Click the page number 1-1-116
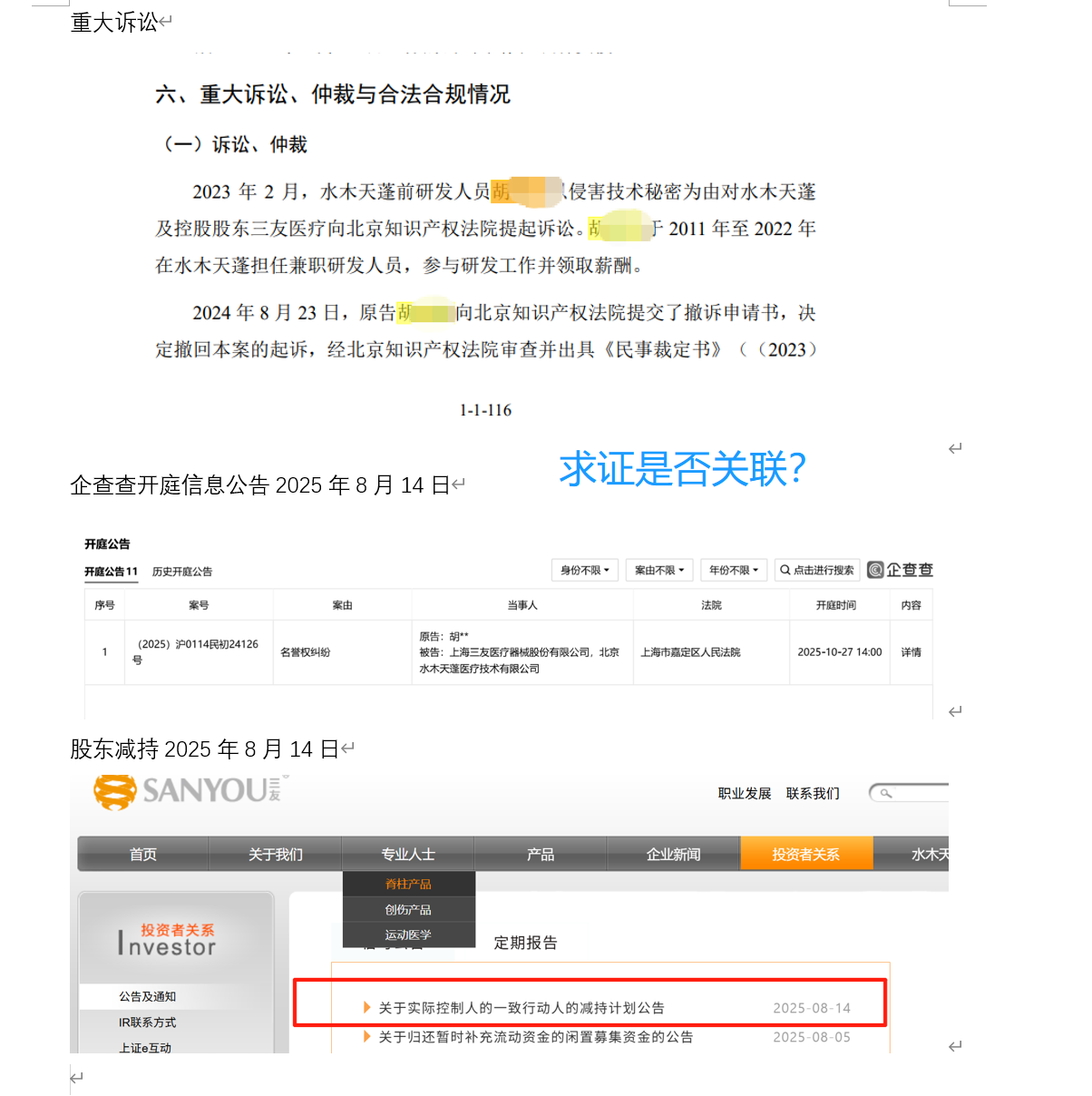Screen dimensions: 1092x1096 (x=485, y=410)
